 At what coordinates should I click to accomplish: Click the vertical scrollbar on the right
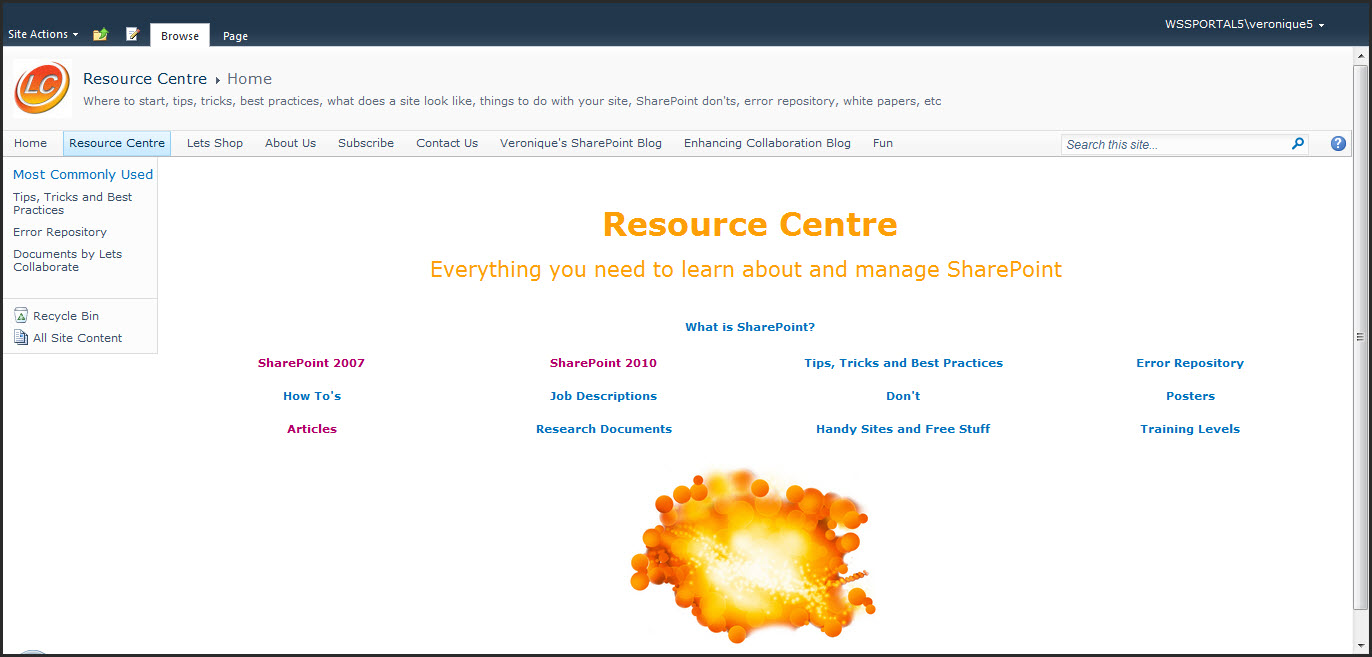click(x=1360, y=337)
